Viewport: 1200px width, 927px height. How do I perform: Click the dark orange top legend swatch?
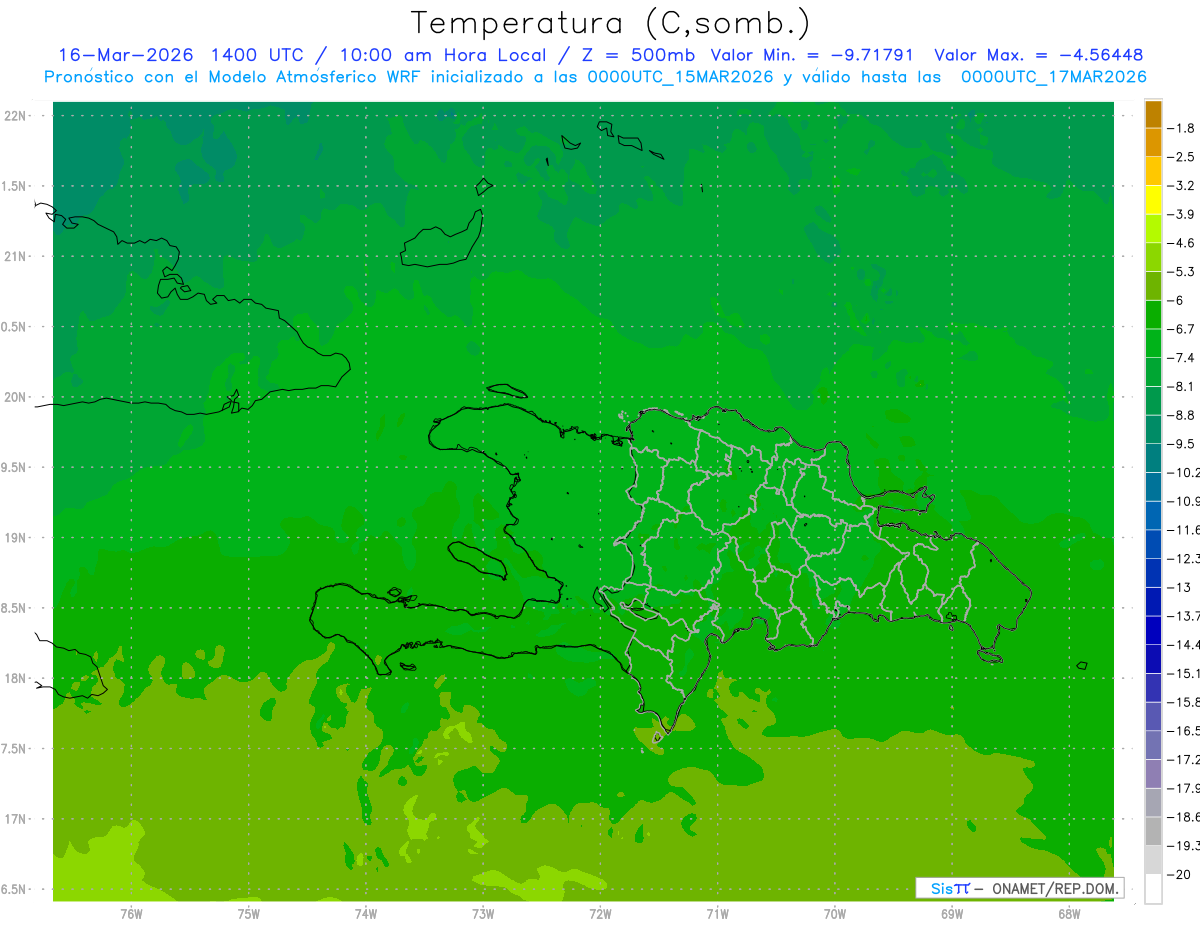point(1153,115)
